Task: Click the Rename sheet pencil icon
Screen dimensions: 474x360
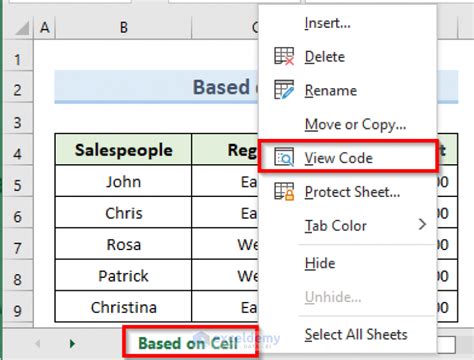Action: (284, 90)
